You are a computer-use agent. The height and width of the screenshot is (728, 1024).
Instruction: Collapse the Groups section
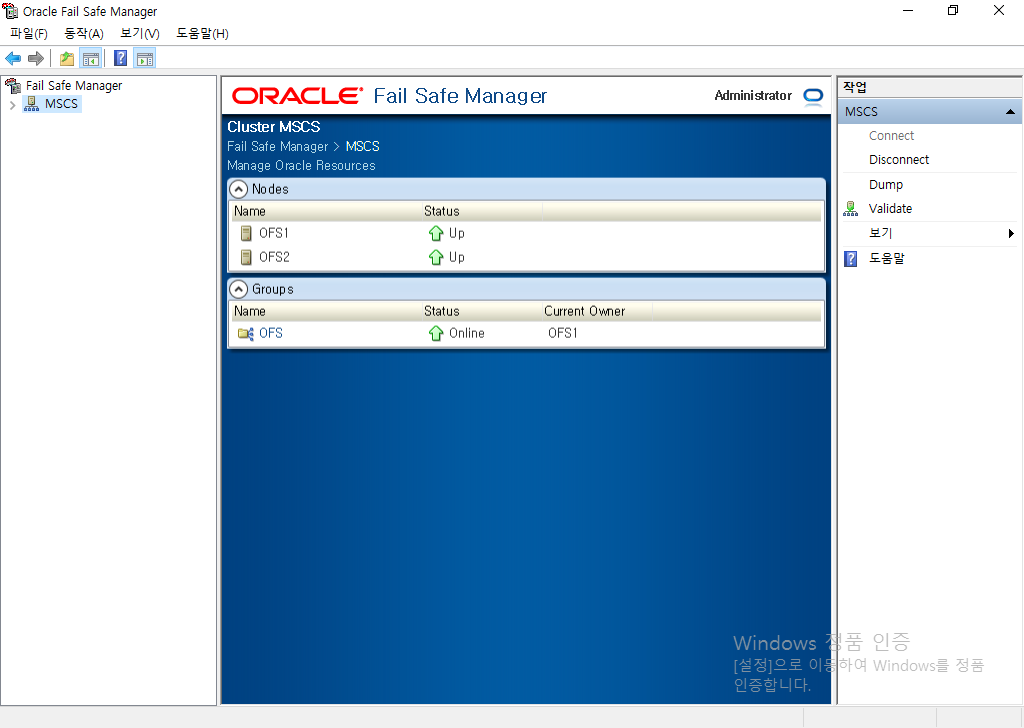point(239,289)
